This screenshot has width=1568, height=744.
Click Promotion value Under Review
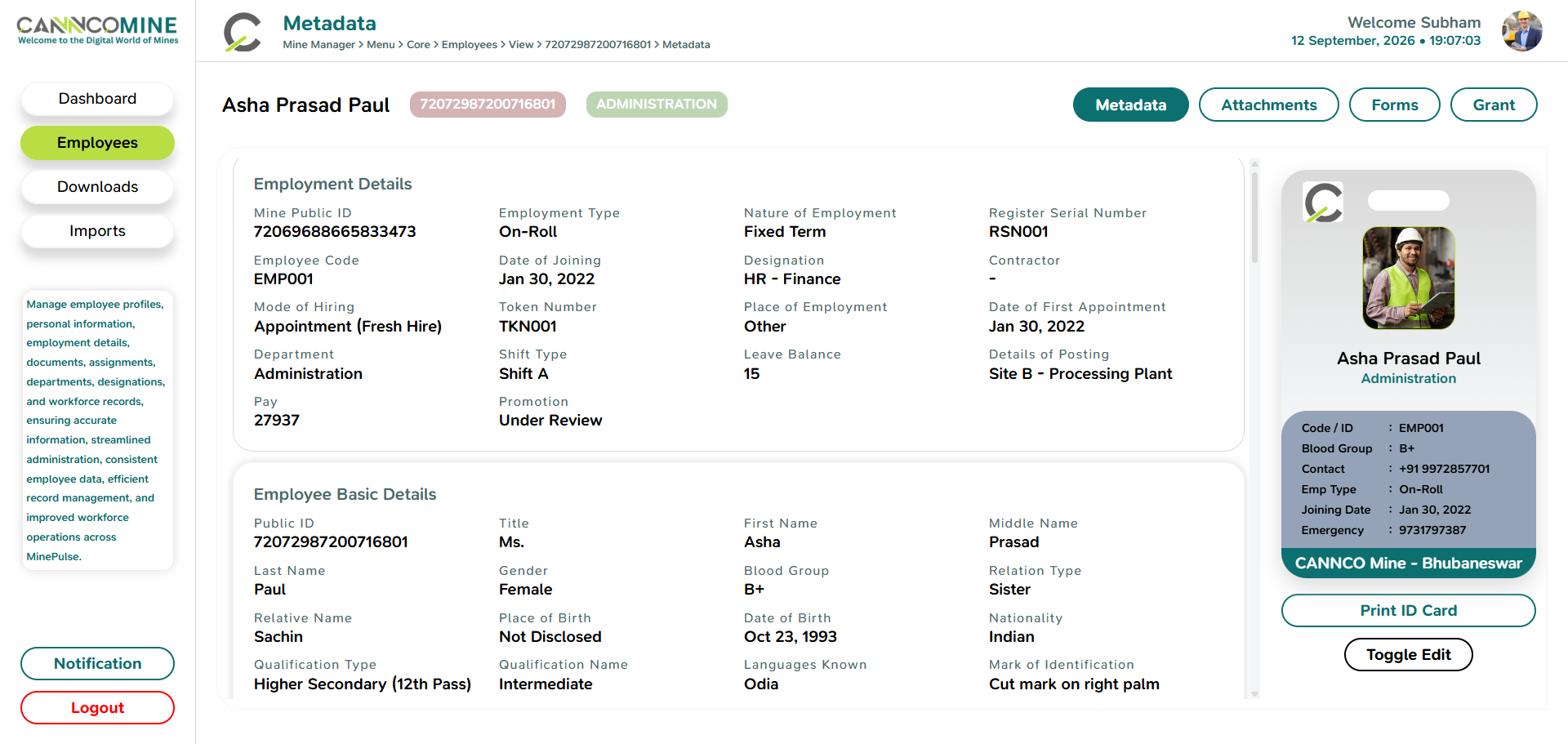(x=550, y=421)
